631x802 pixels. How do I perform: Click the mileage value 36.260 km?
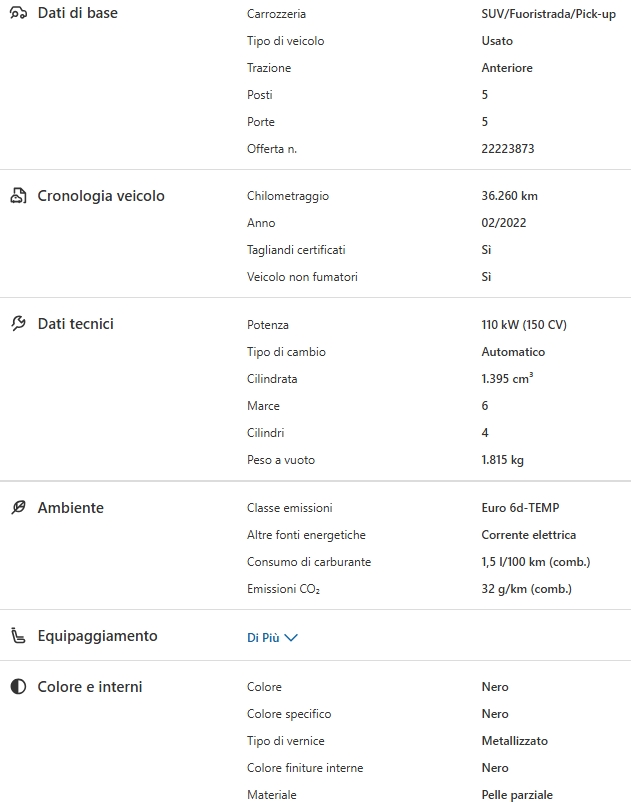(509, 196)
